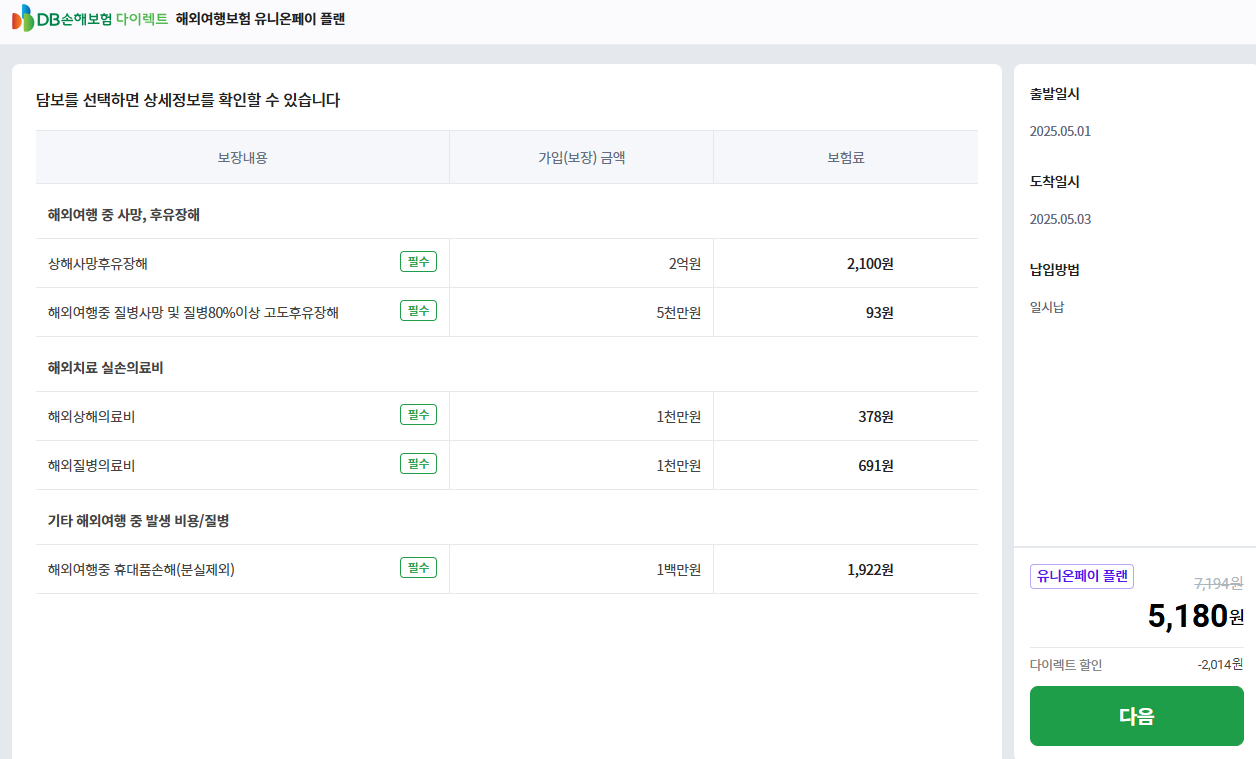This screenshot has width=1256, height=759.
Task: Click the 1,922원 premium value
Action: (870, 570)
